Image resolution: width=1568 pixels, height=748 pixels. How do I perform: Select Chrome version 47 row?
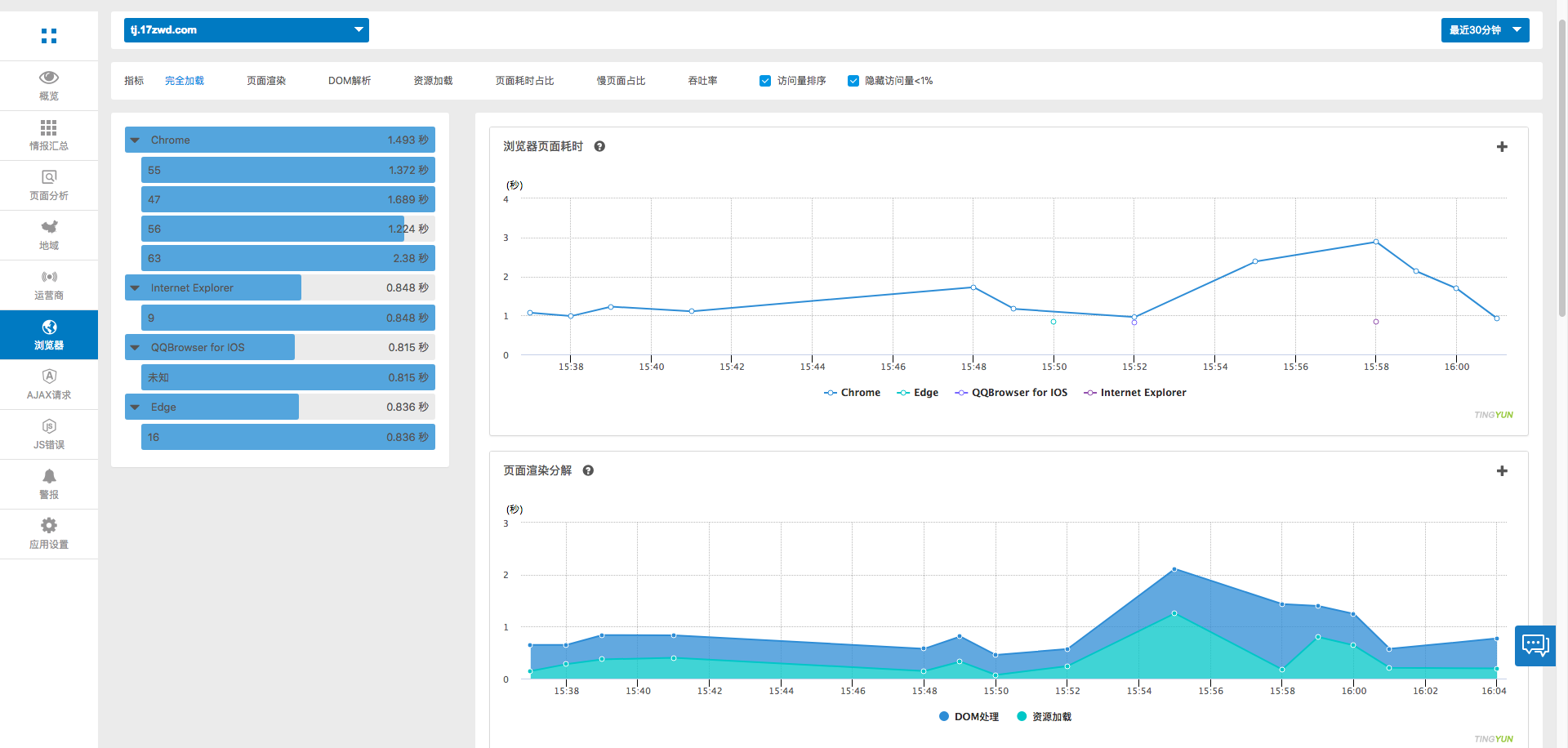pyautogui.click(x=288, y=199)
